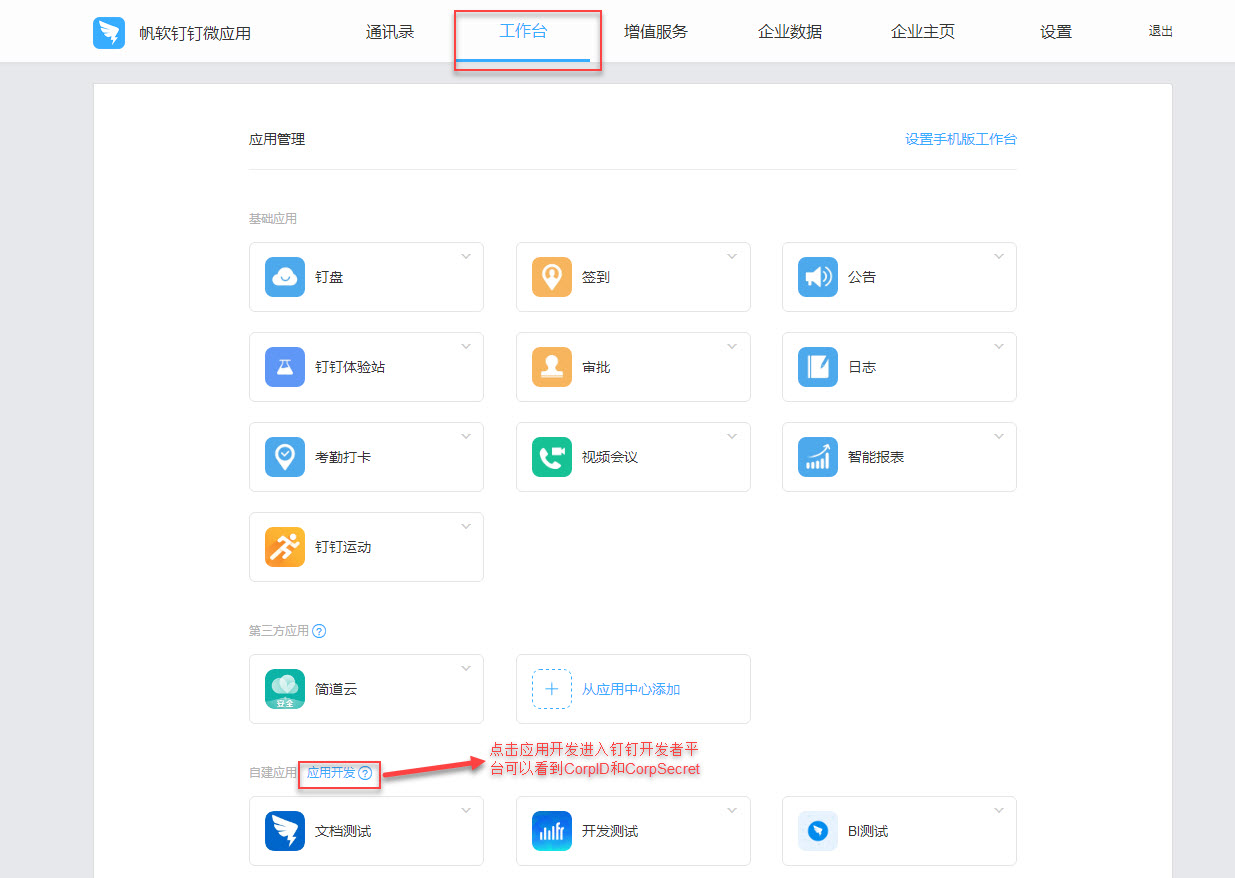Open the 文档测试 app icon

coord(285,831)
